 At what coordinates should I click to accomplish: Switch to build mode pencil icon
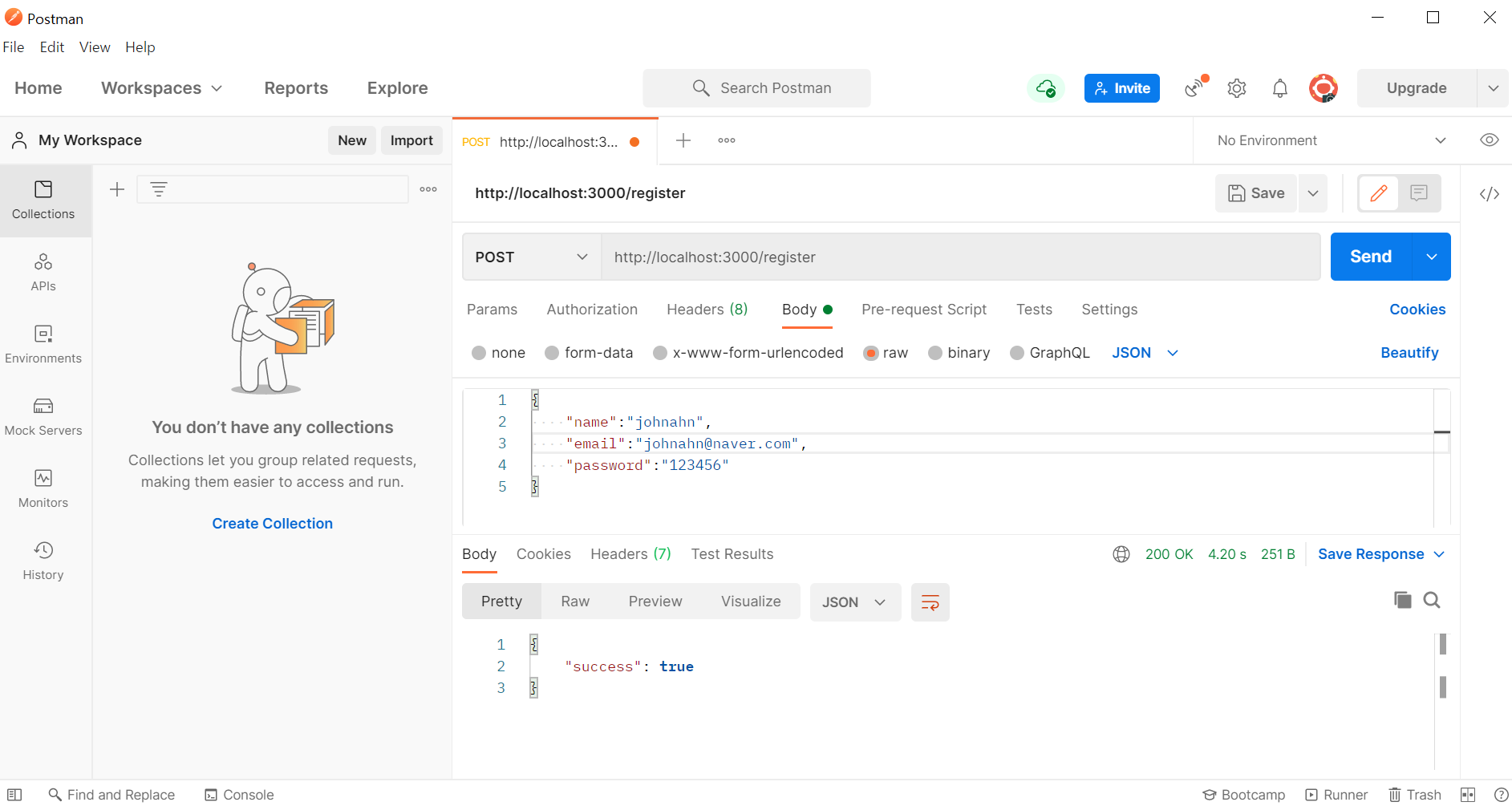tap(1379, 193)
